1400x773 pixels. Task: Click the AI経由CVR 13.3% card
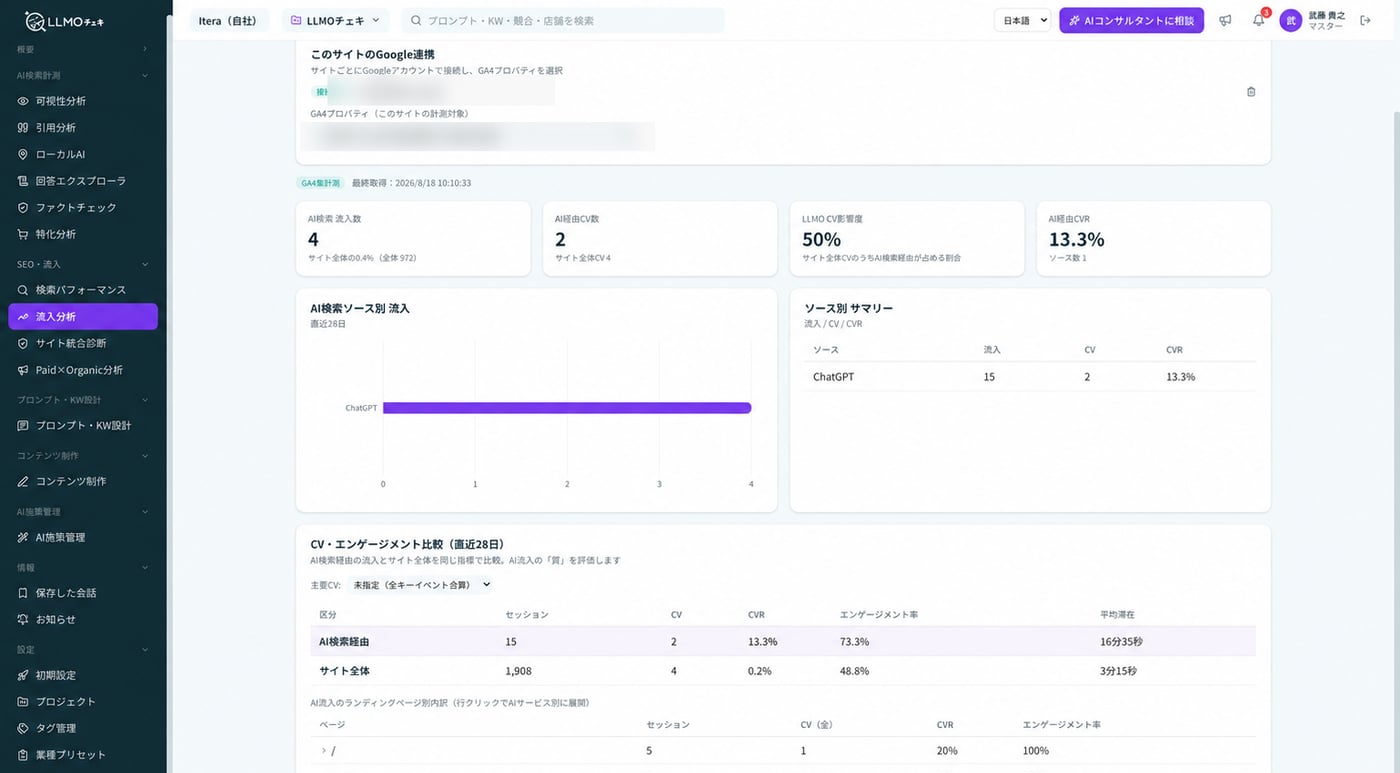1154,239
